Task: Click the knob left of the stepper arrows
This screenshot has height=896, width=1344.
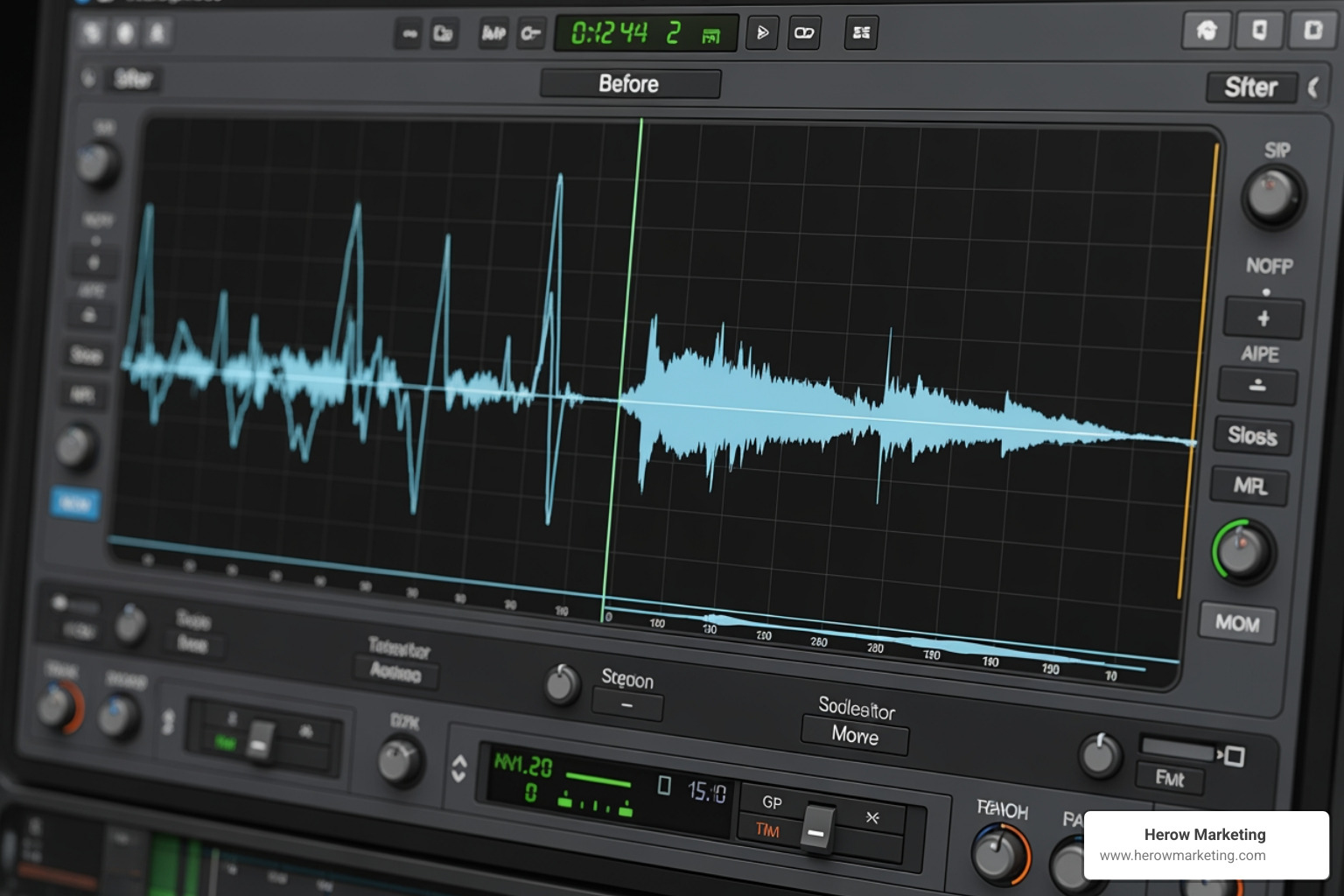Action: coord(400,760)
